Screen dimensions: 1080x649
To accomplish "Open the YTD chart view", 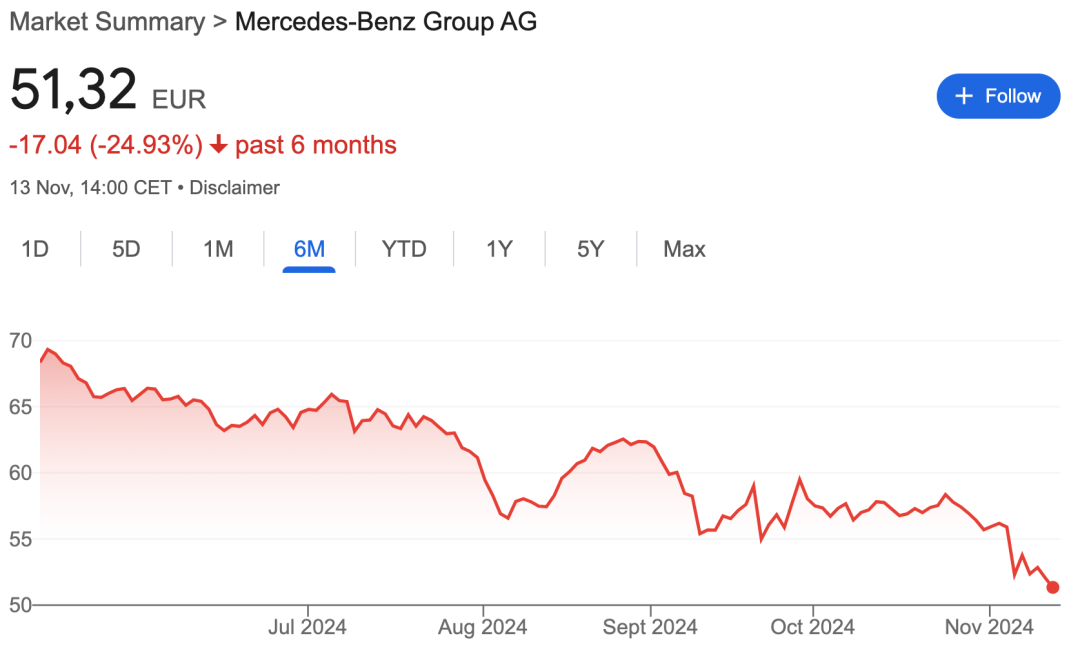I will point(404,249).
